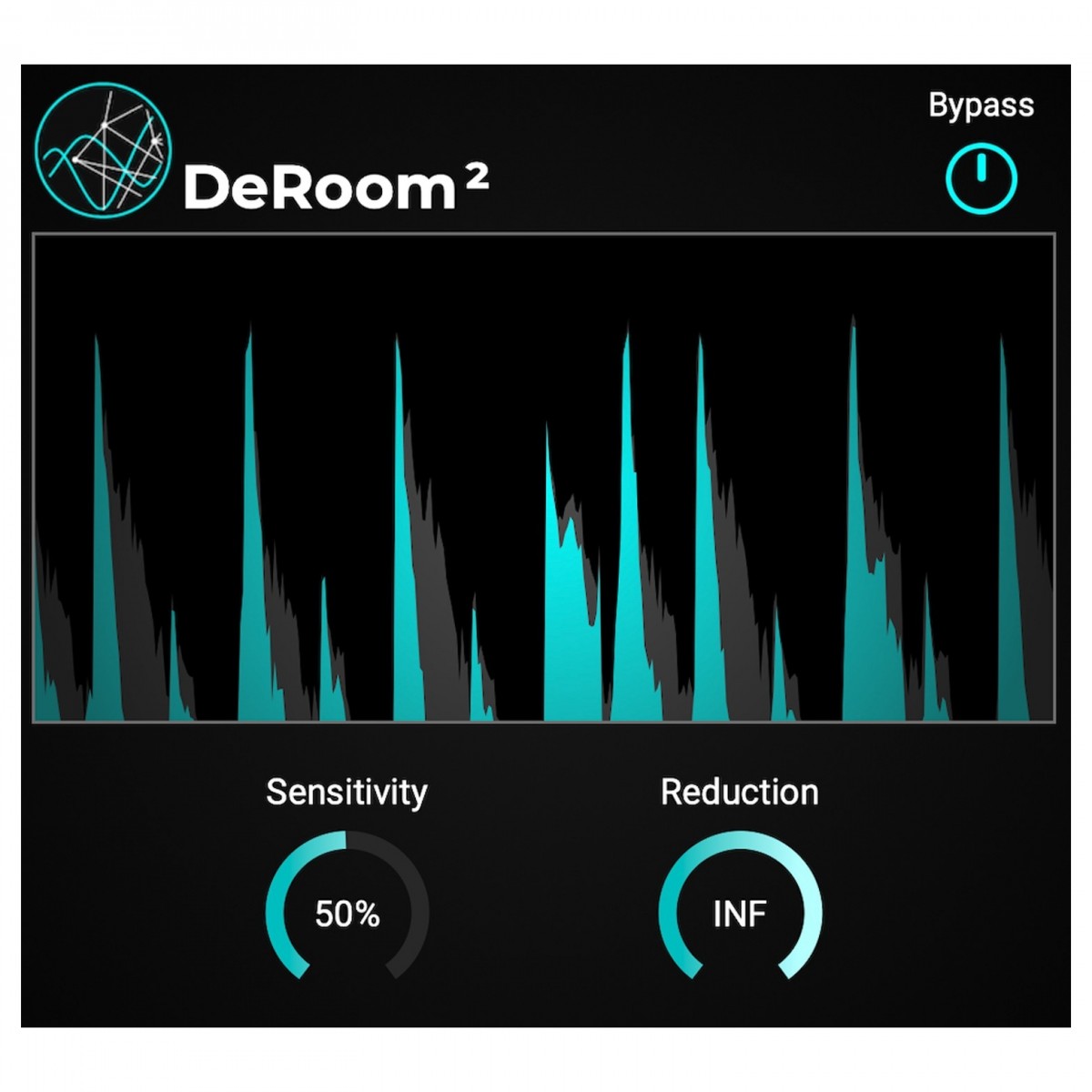
Task: Click the brightest cyan waveform block in center
Action: pyautogui.click(x=569, y=619)
